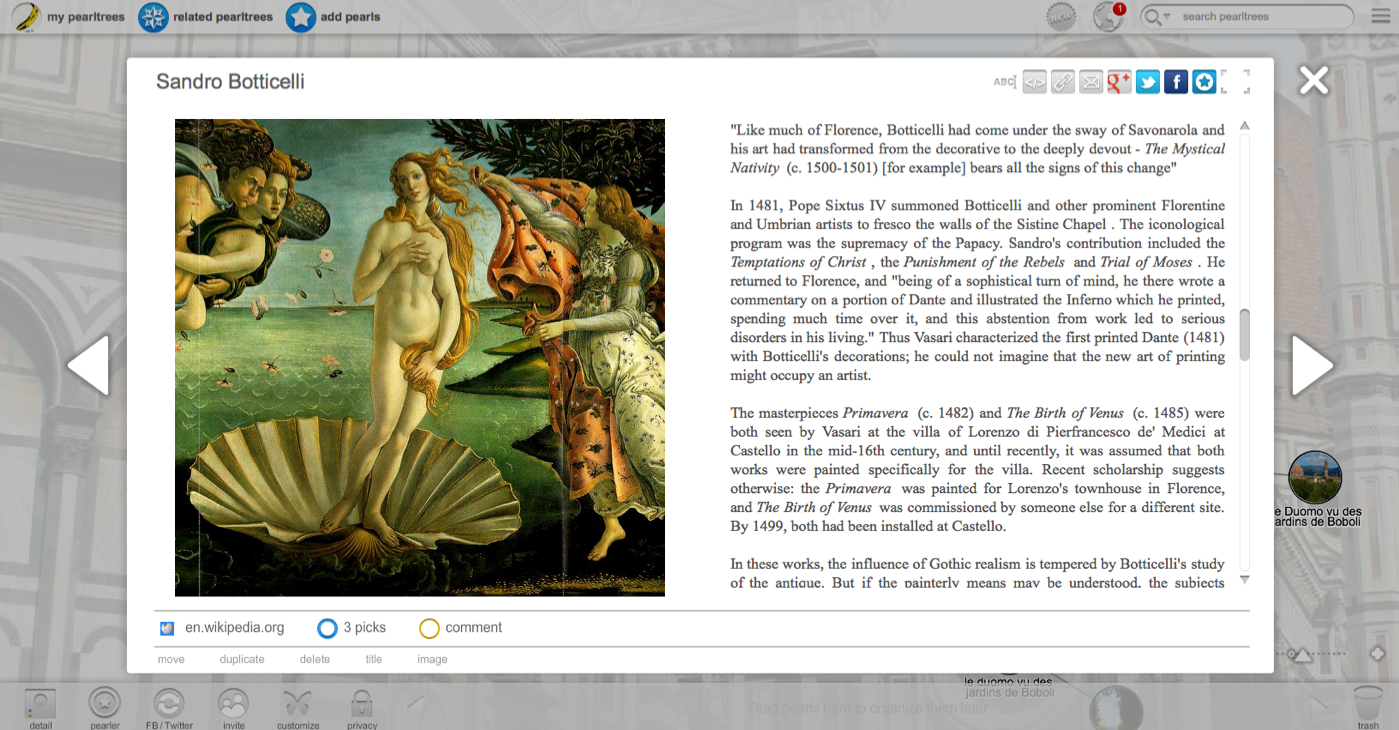Click the comment circle button
Image resolution: width=1399 pixels, height=730 pixels.
pyautogui.click(x=429, y=628)
